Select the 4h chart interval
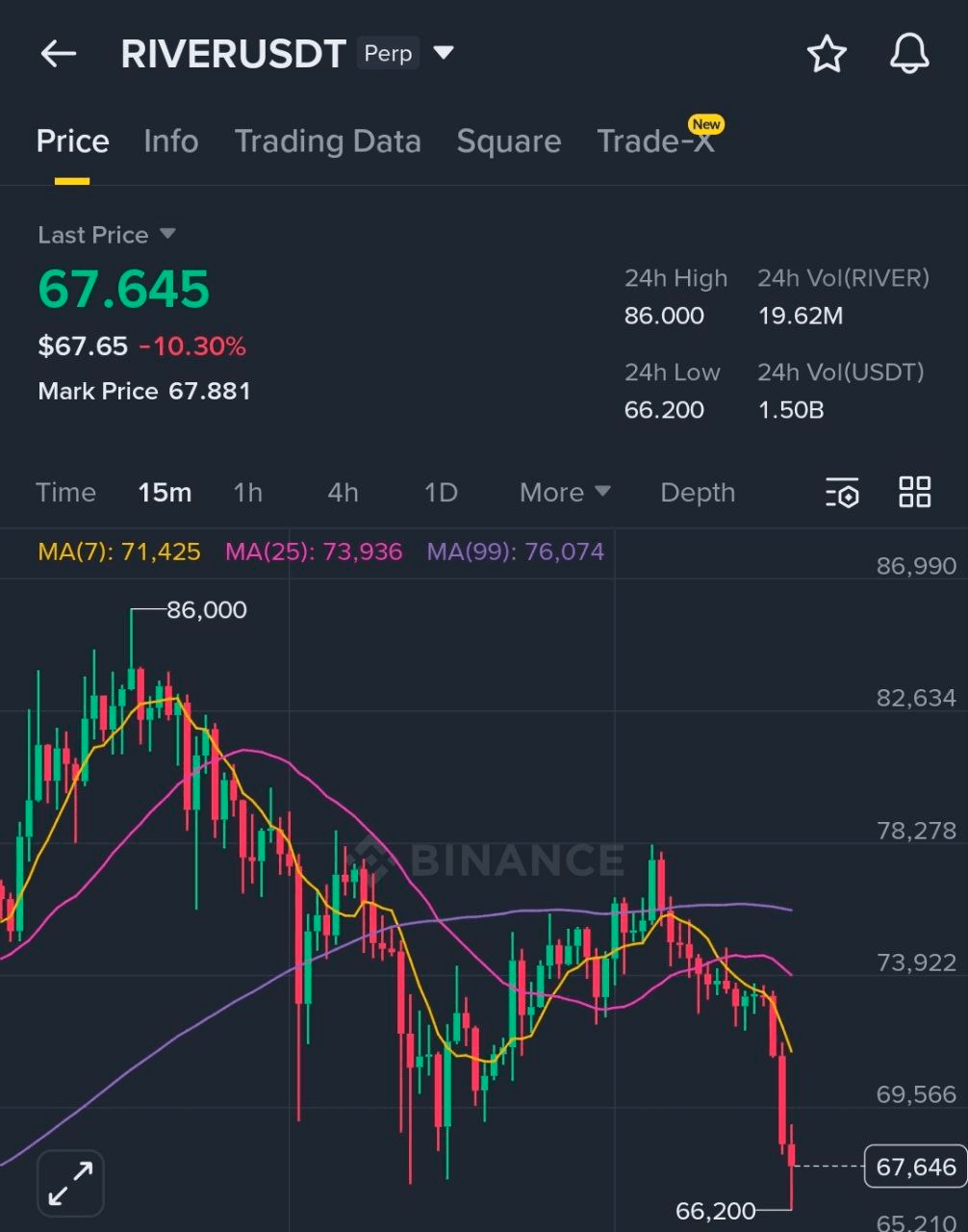This screenshot has height=1232, width=968. (343, 493)
